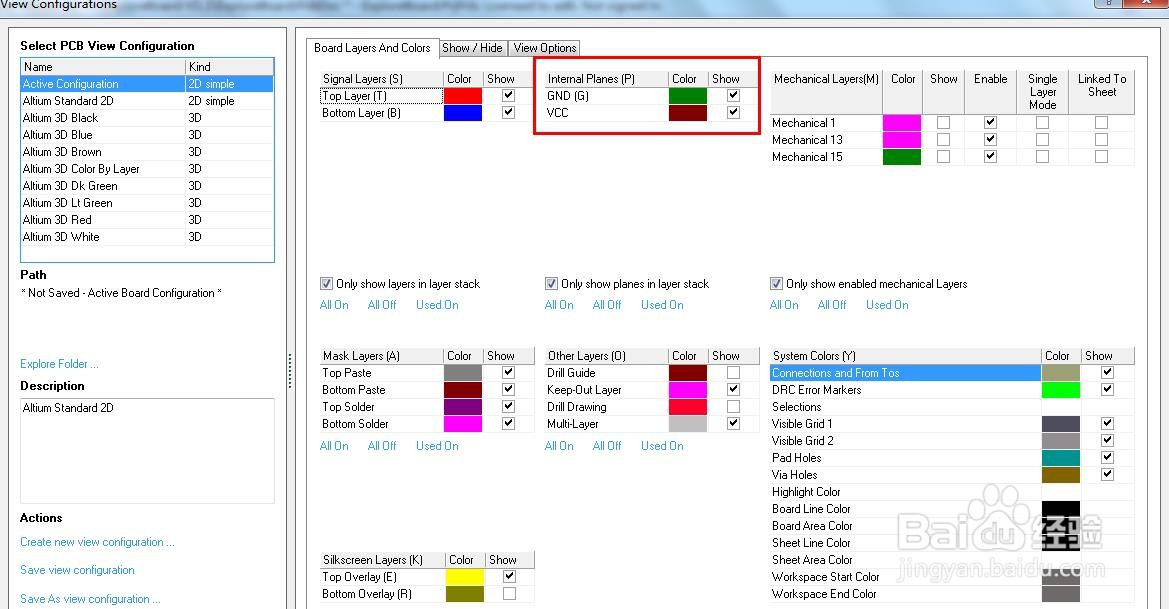Open the Show / Hide tab
The width and height of the screenshot is (1169, 609).
pyautogui.click(x=473, y=48)
